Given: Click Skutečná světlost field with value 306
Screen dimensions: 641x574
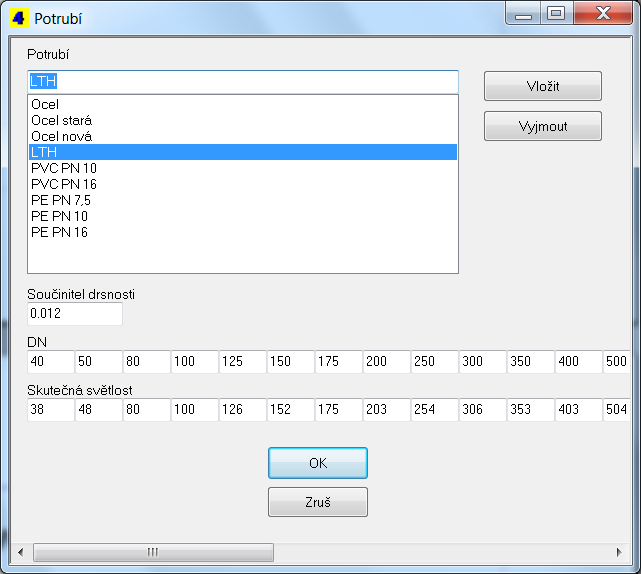Looking at the screenshot, I should click(x=483, y=409).
